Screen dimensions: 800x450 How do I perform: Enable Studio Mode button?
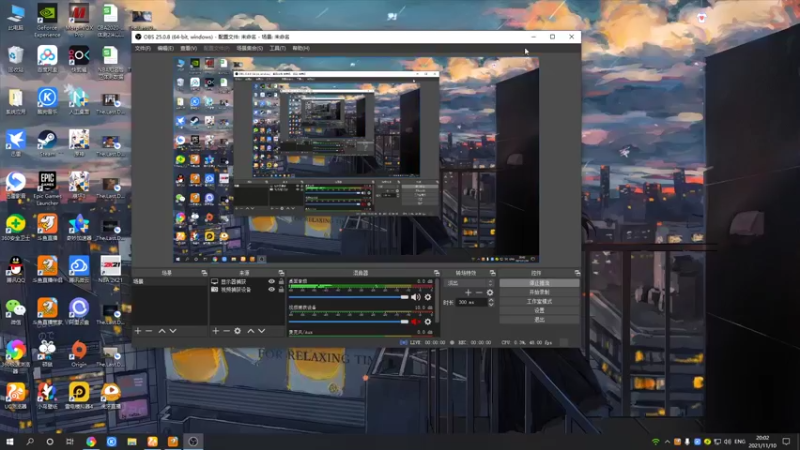pyautogui.click(x=539, y=302)
